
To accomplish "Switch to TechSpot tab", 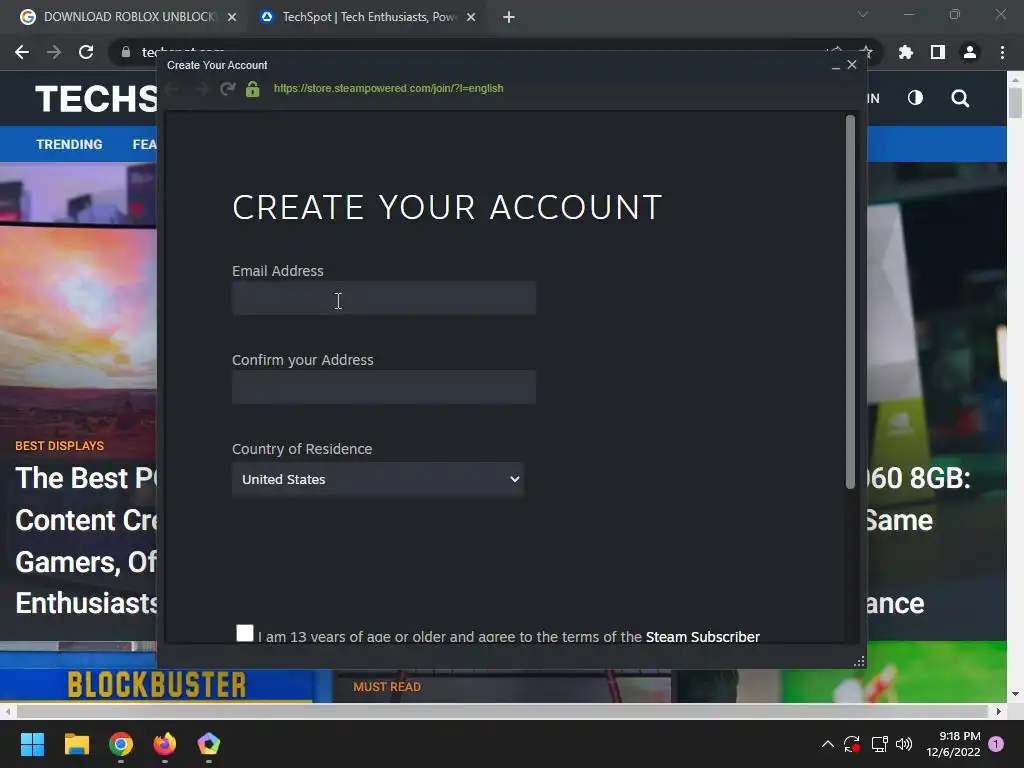I will coord(369,17).
